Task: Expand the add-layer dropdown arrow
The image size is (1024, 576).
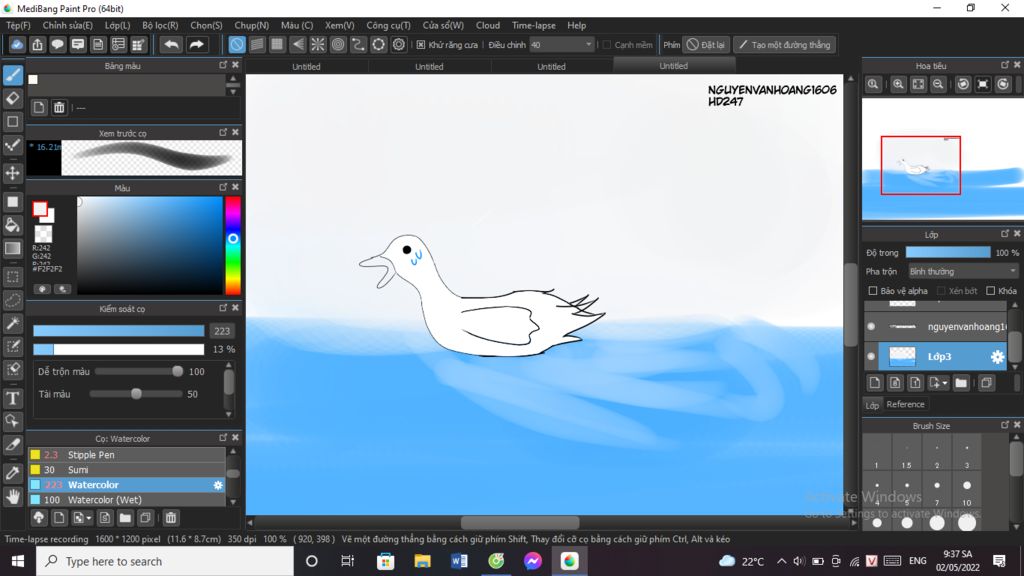Action: [945, 383]
